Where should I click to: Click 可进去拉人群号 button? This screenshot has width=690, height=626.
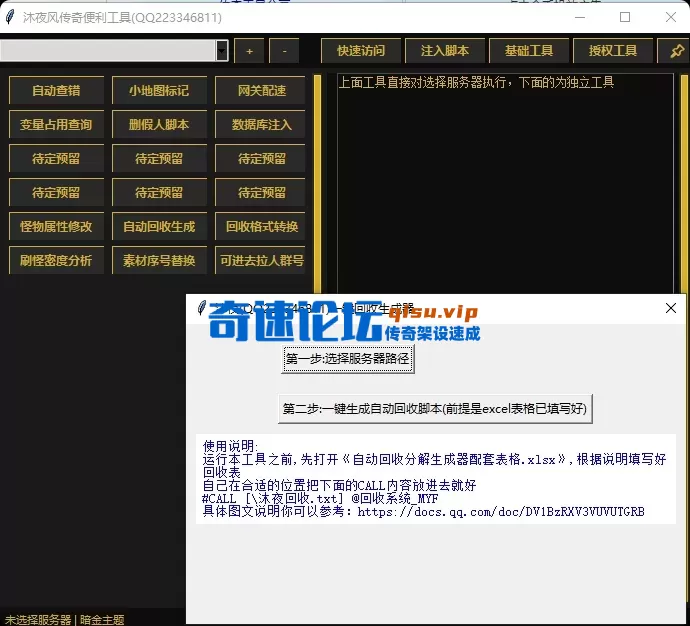click(x=262, y=260)
